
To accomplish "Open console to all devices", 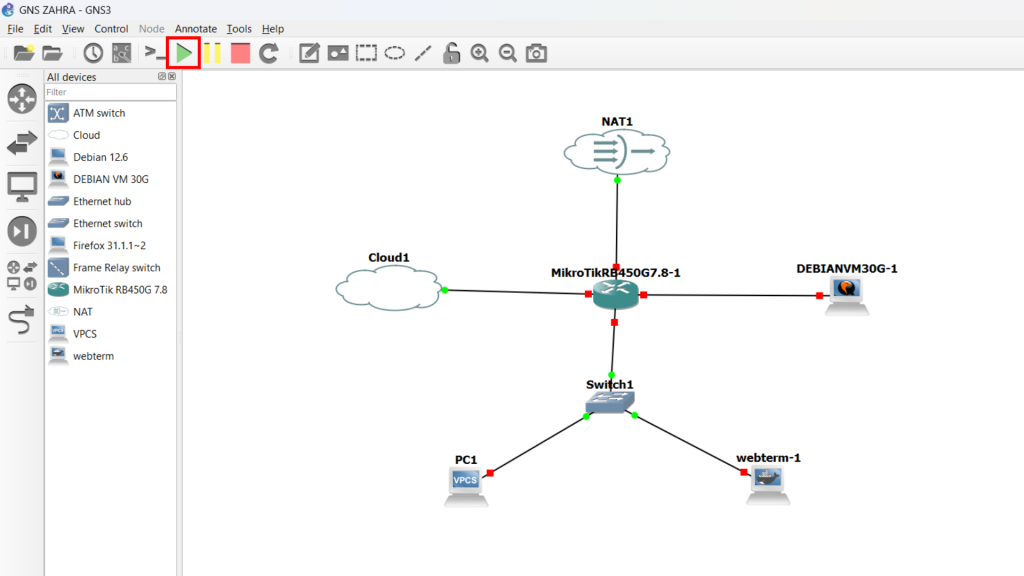I will click(x=155, y=53).
